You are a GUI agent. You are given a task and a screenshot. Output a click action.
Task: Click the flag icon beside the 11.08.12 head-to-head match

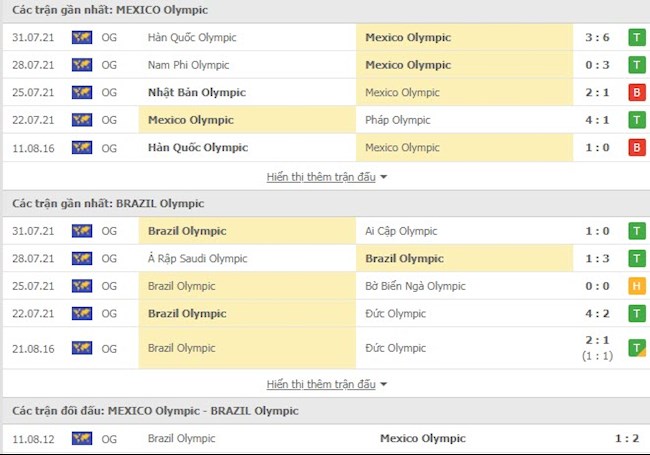pyautogui.click(x=82, y=438)
